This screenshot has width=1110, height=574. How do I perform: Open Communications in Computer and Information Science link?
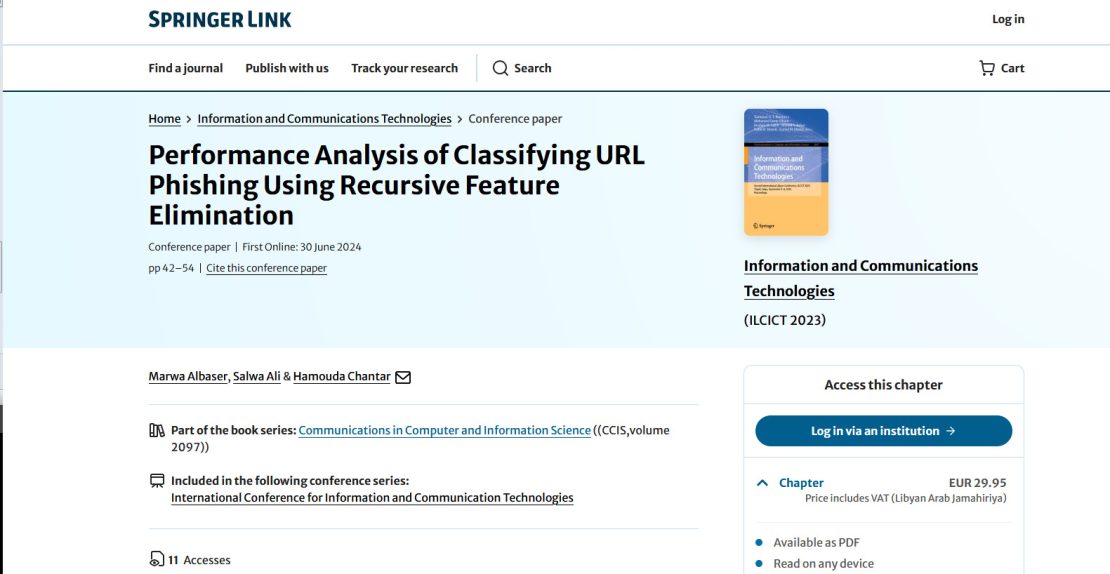[x=444, y=430]
